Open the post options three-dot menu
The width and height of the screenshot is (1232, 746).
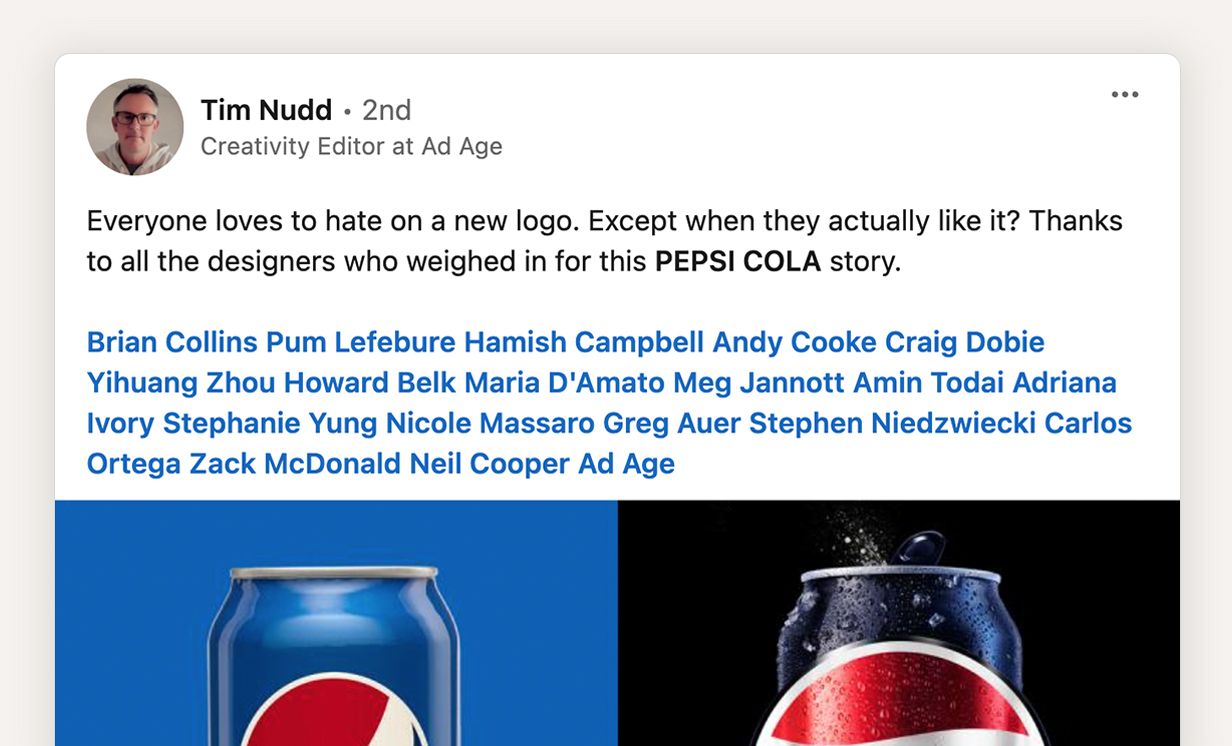tap(1124, 95)
